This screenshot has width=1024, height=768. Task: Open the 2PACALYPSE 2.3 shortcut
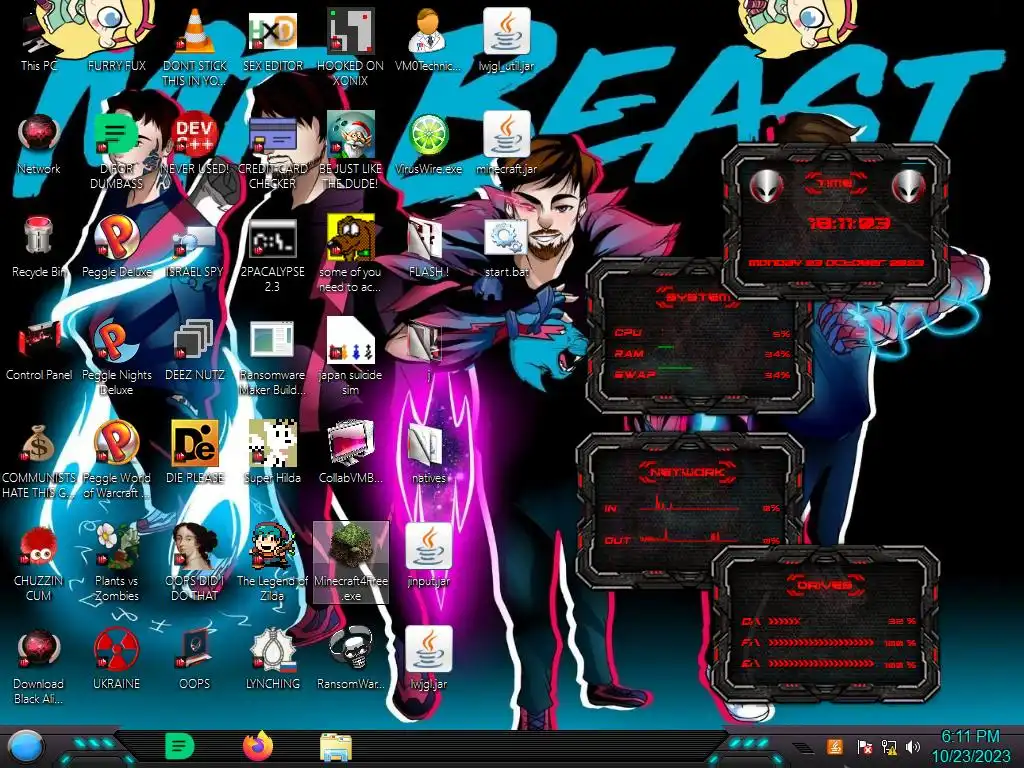click(272, 253)
